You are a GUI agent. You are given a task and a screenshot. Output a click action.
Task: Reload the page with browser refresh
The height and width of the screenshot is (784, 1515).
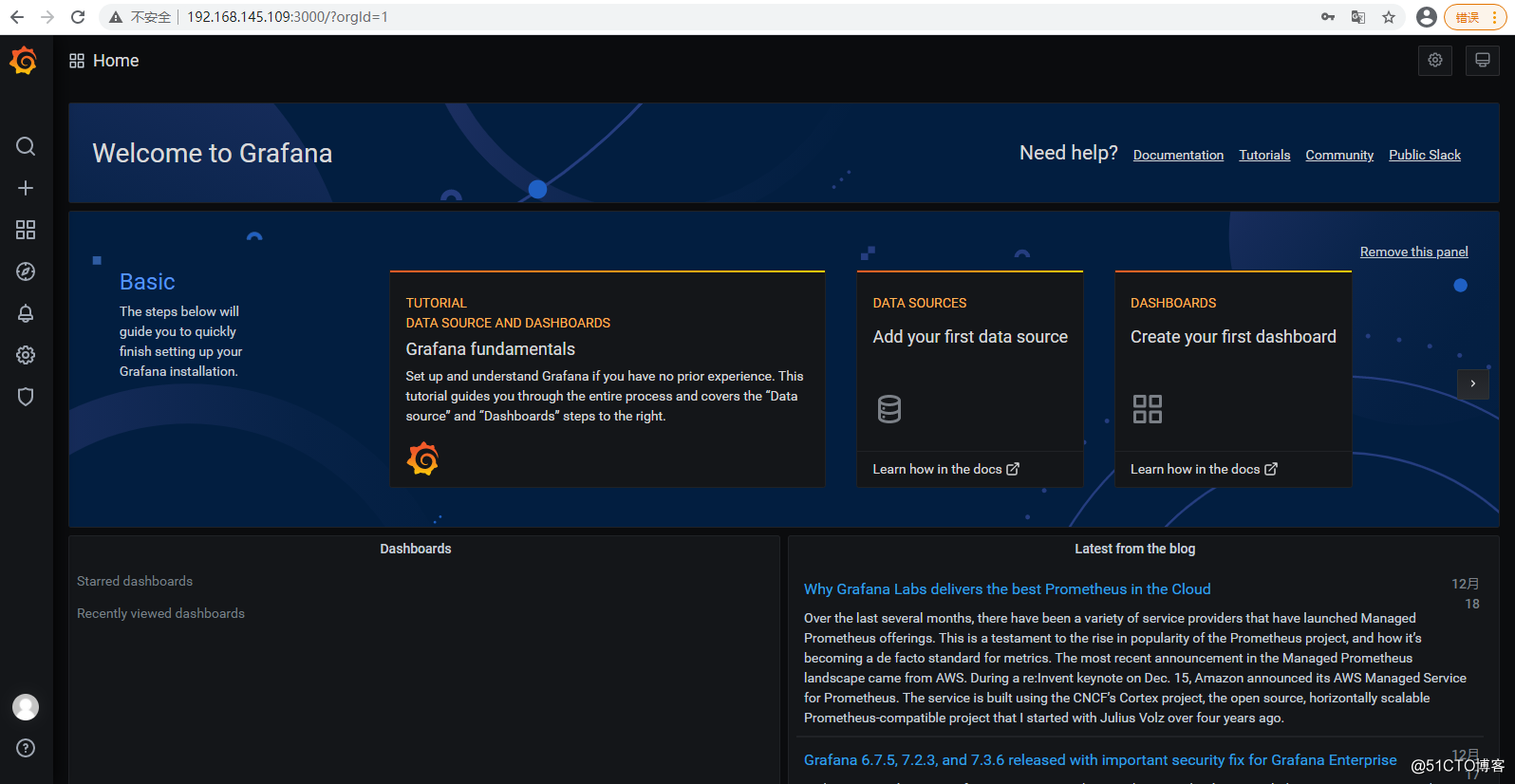tap(78, 17)
